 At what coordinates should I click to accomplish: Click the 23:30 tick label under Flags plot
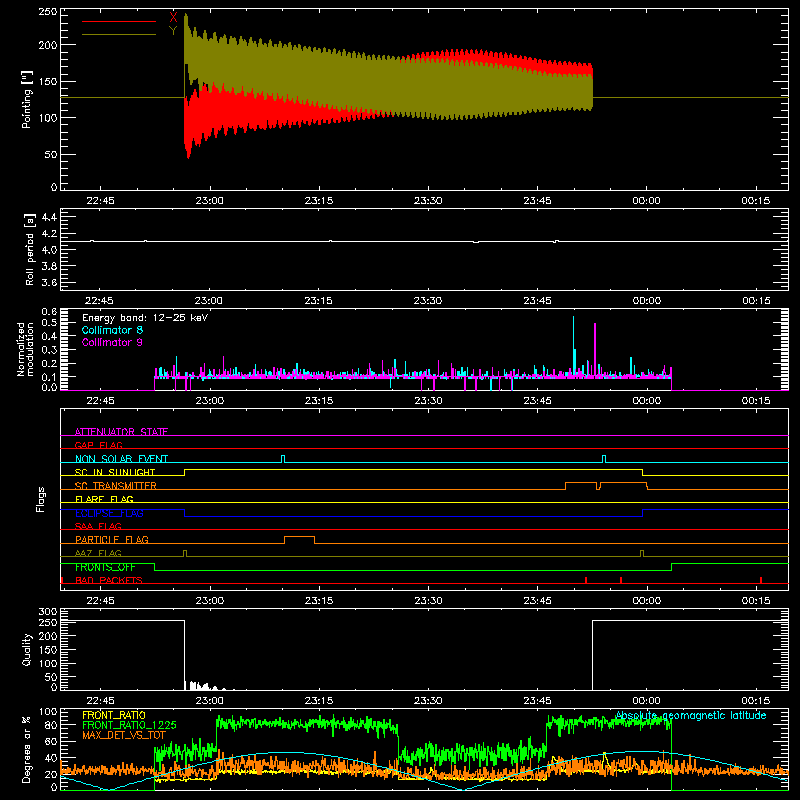428,601
